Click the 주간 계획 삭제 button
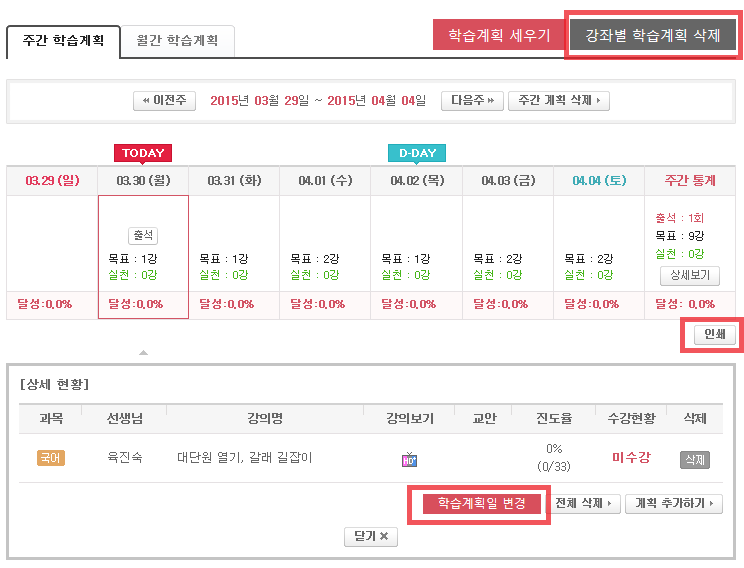The width and height of the screenshot is (744, 568). pyautogui.click(x=559, y=101)
